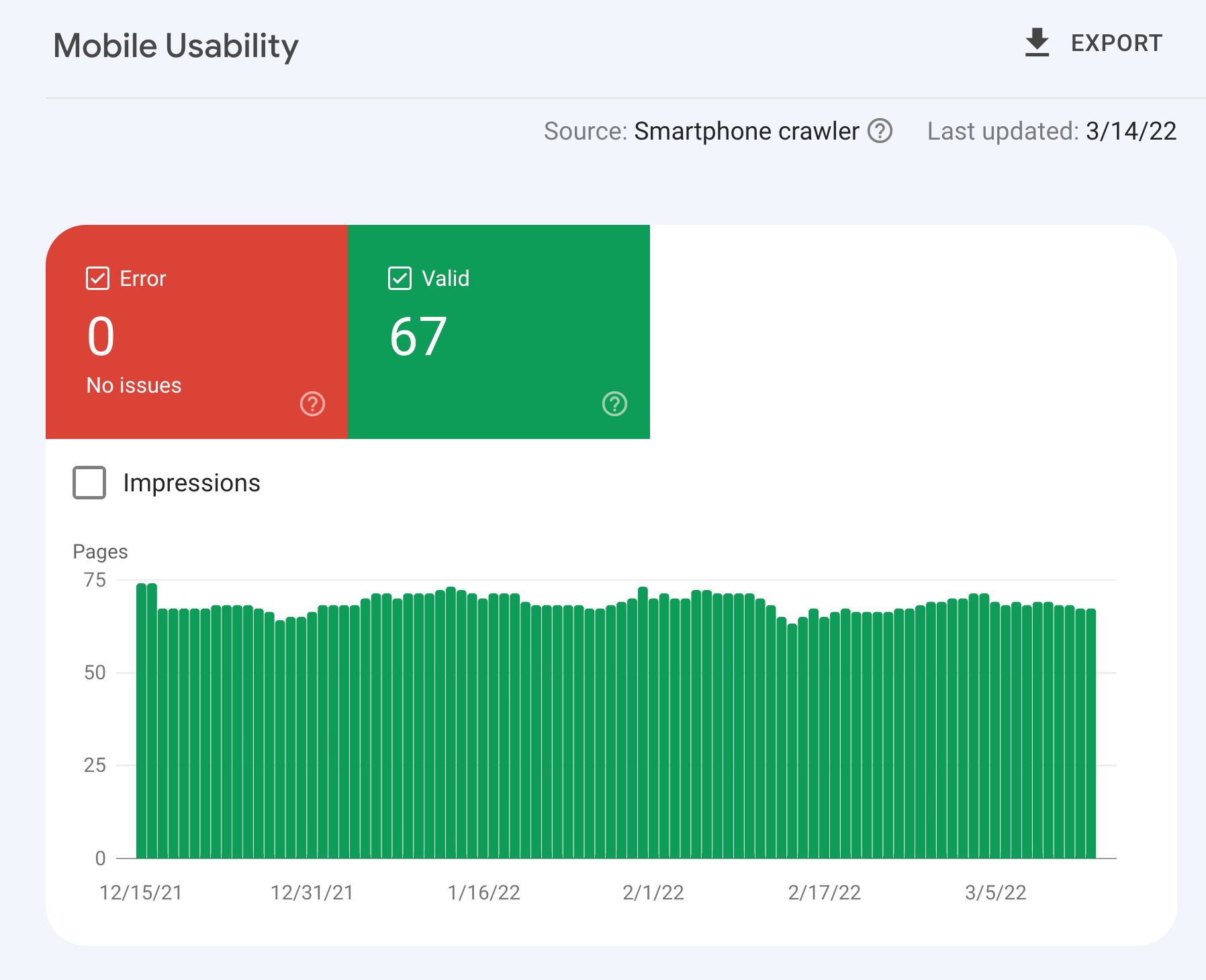Click the 3/5/22 axis date
Viewport: 1206px width, 980px height.
tap(996, 893)
